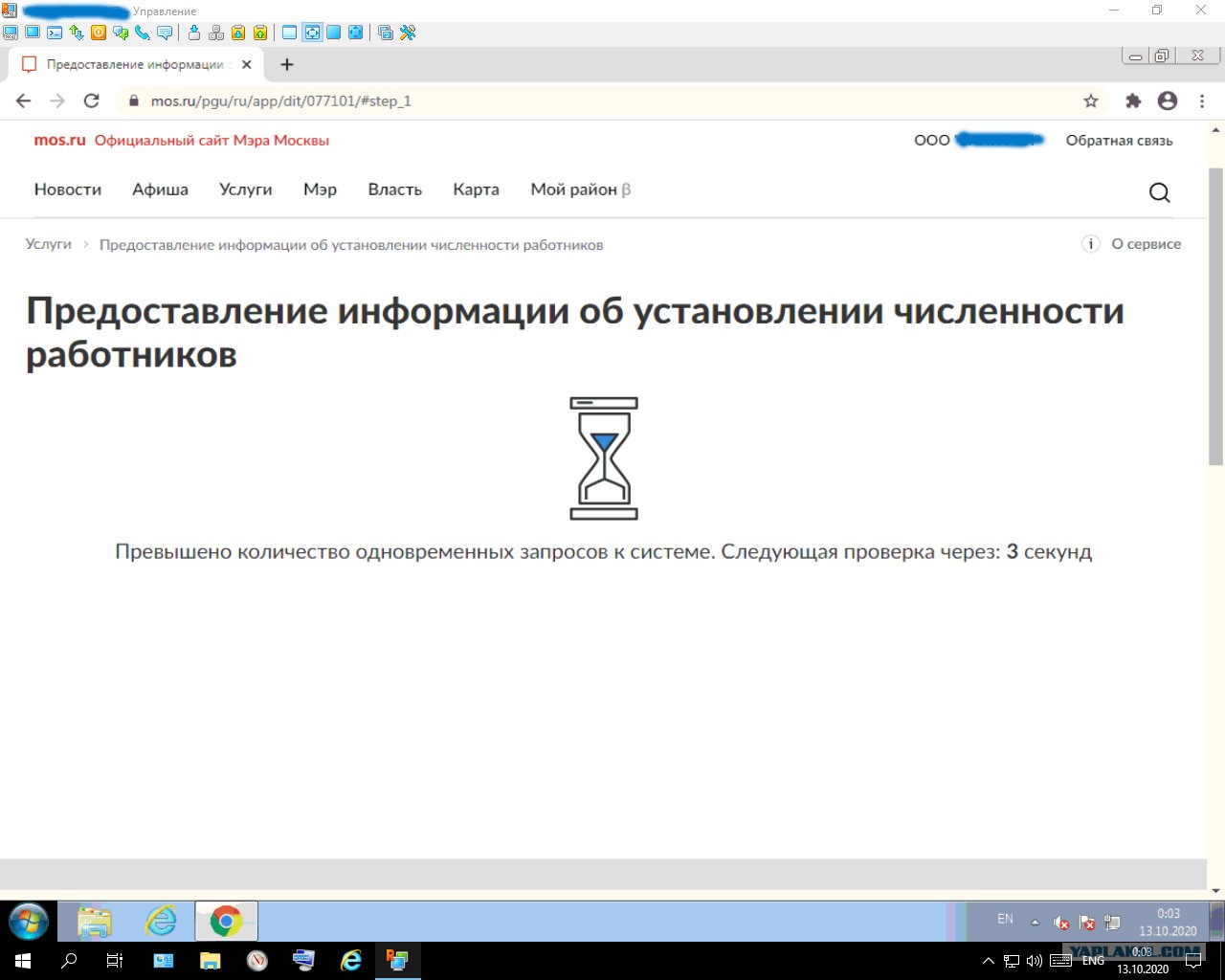The image size is (1225, 980).
Task: Click the browser reload button
Action: coord(92,100)
